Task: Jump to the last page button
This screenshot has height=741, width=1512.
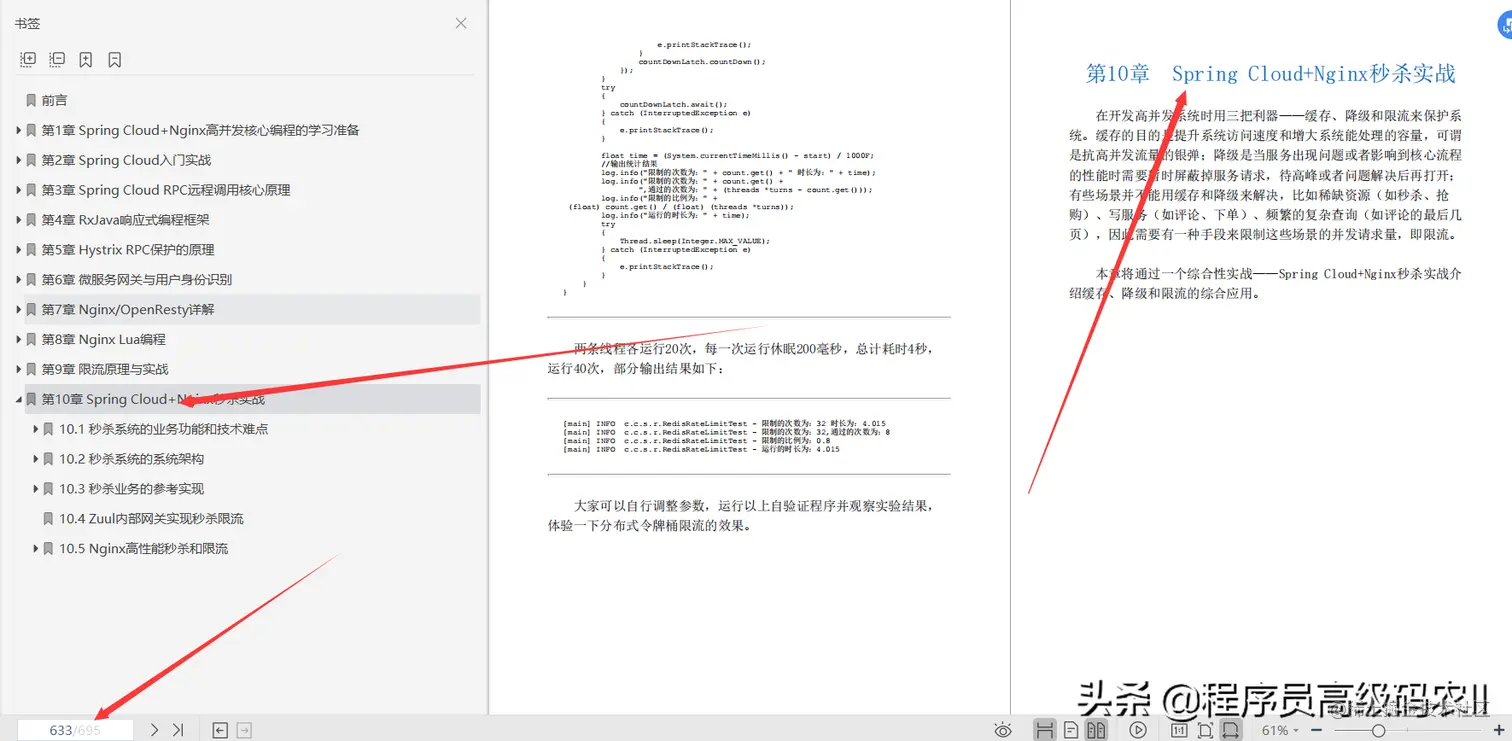Action: click(178, 730)
